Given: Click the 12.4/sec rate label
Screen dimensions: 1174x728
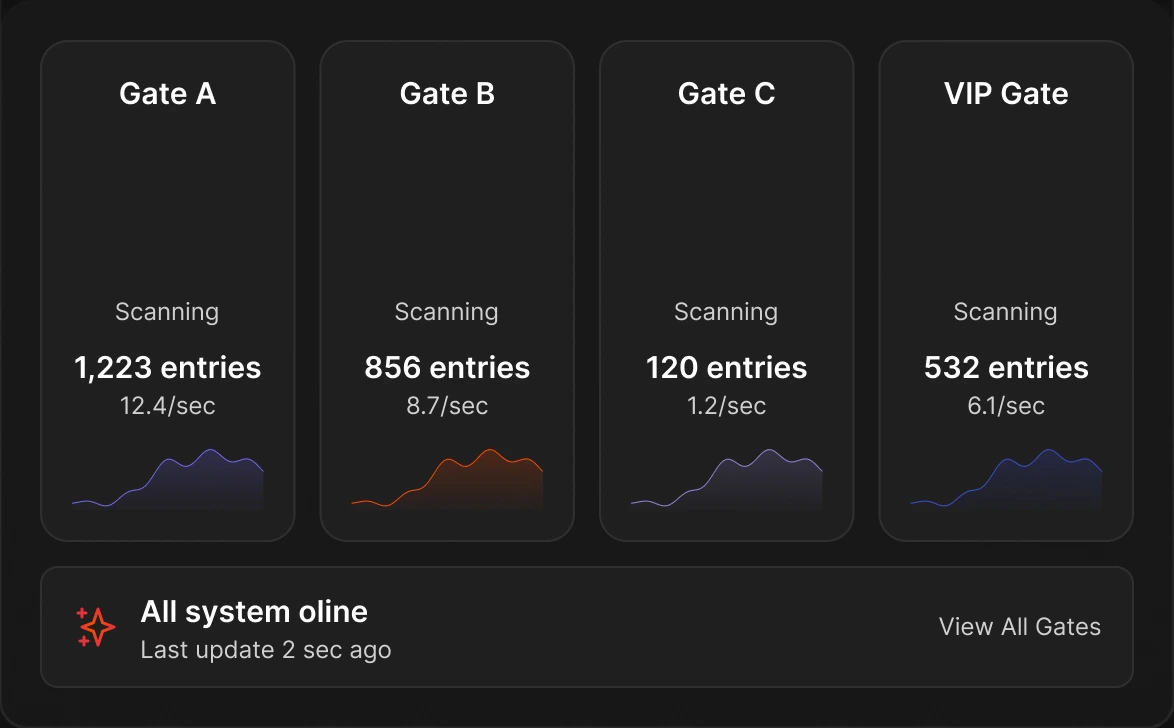Looking at the screenshot, I should 168,406.
